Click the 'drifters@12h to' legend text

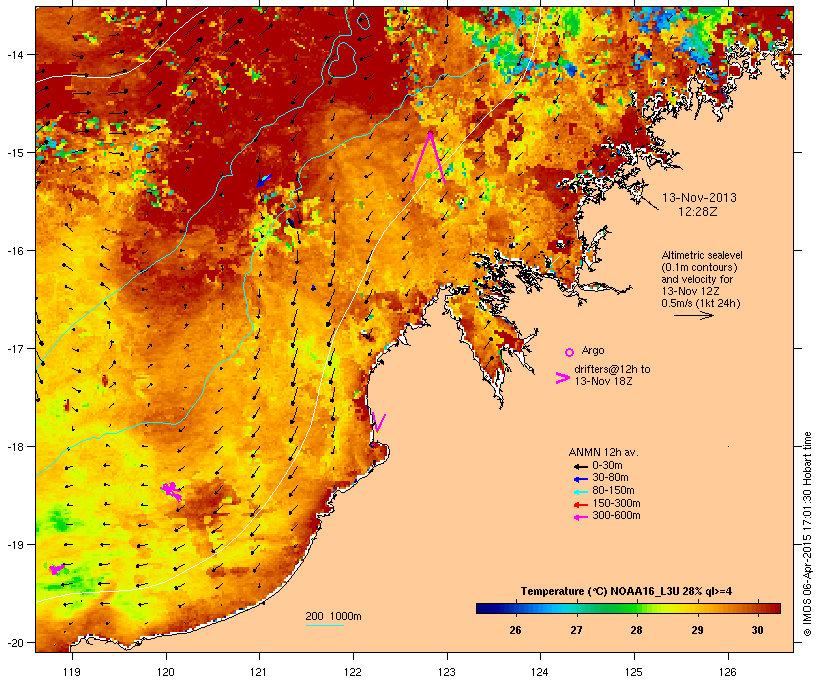612,369
